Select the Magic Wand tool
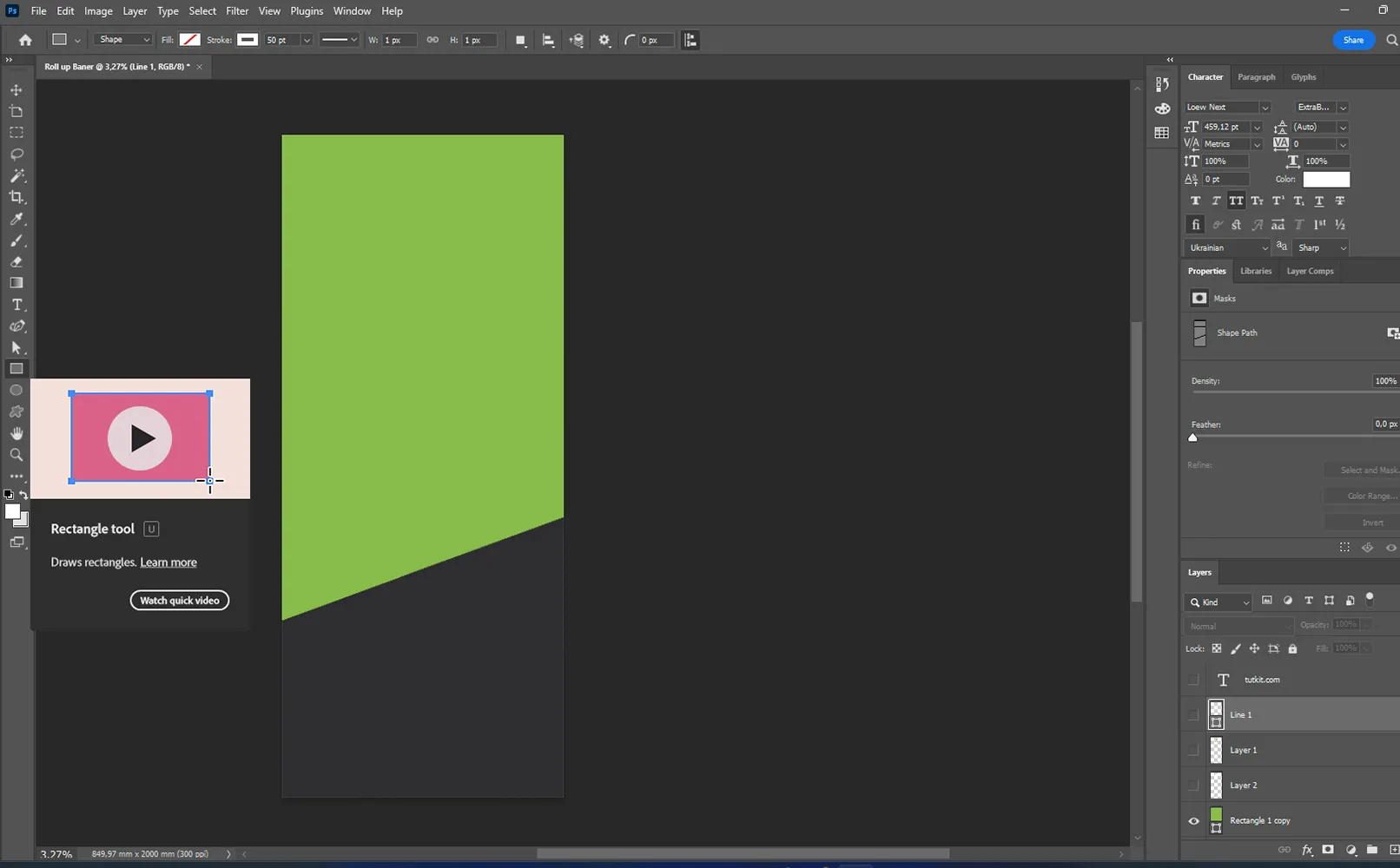Viewport: 1400px width, 868px height. click(x=17, y=175)
